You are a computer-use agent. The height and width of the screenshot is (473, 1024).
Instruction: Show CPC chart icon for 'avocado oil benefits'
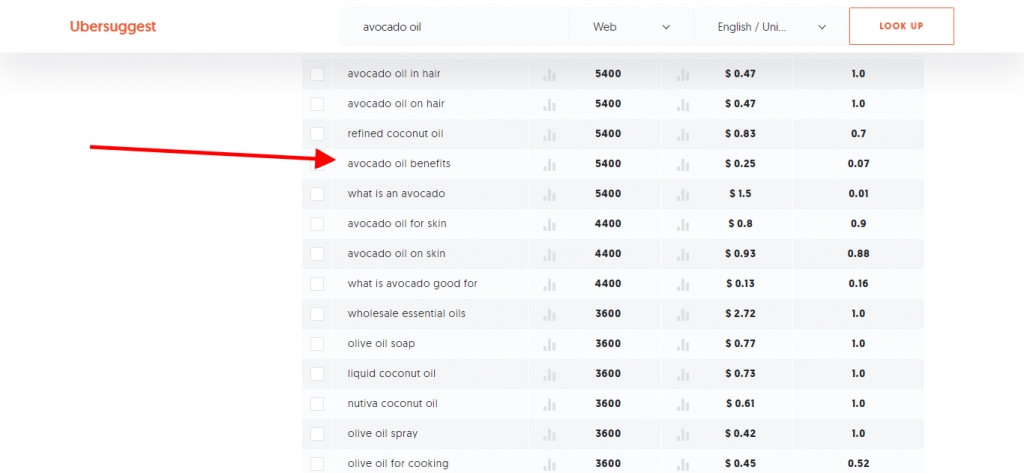coord(683,165)
